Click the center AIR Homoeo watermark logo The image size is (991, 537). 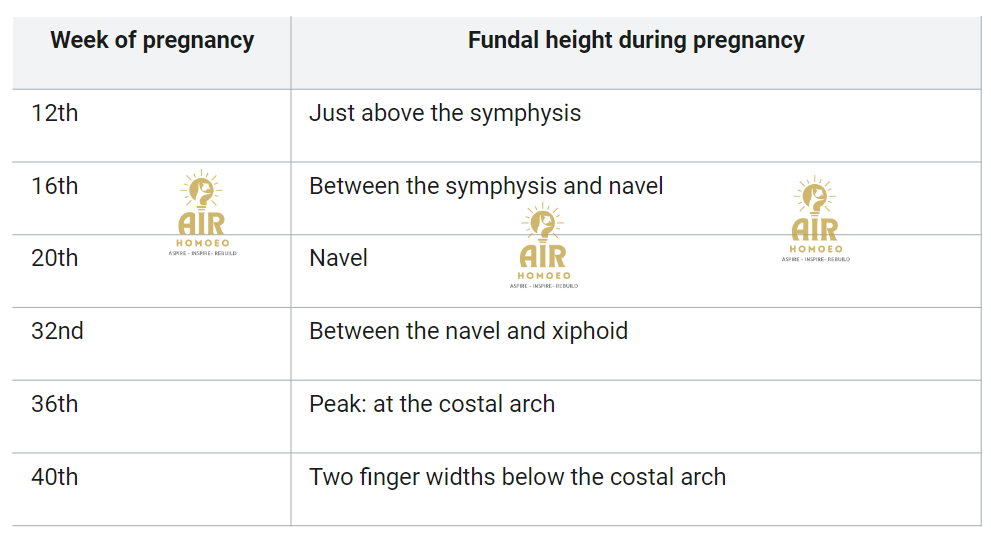click(544, 245)
